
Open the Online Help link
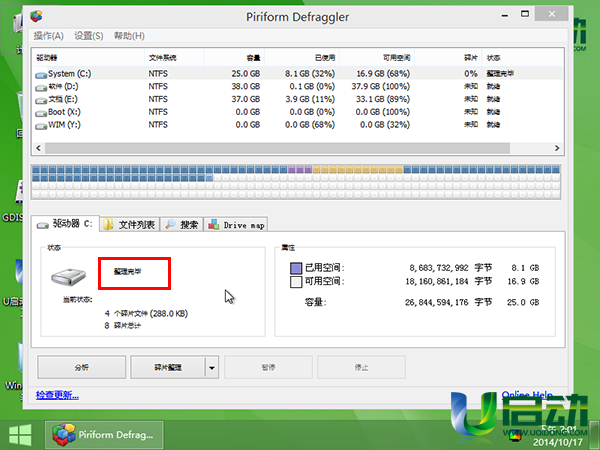pos(527,394)
